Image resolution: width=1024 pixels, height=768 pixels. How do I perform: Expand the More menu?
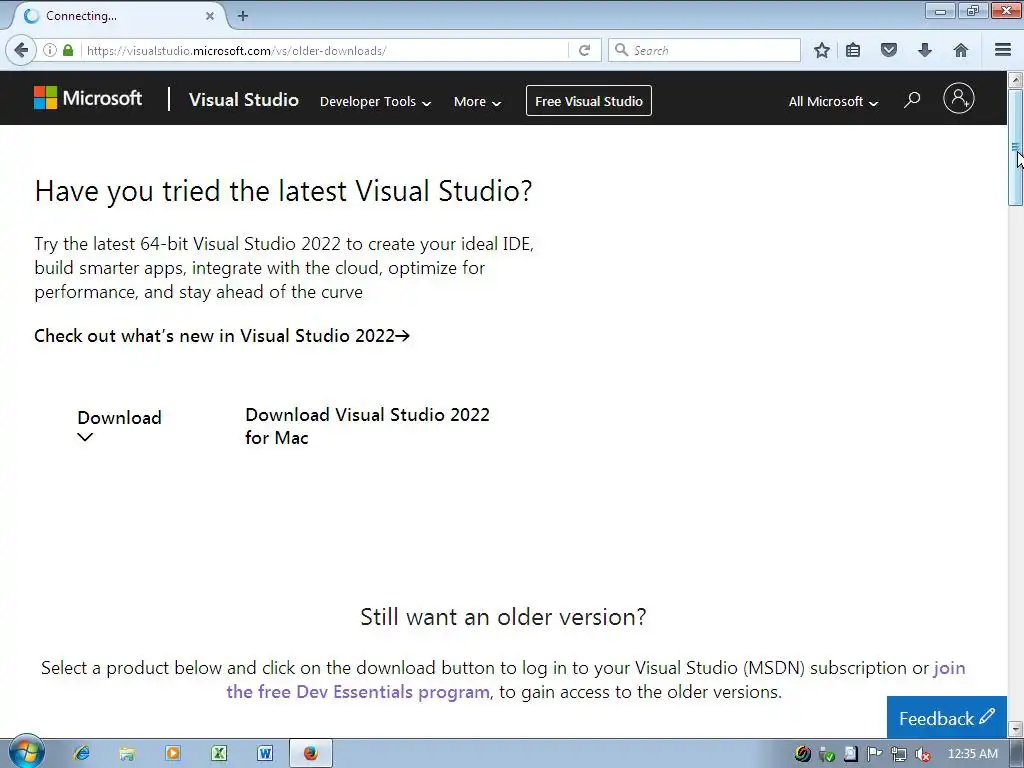point(477,101)
